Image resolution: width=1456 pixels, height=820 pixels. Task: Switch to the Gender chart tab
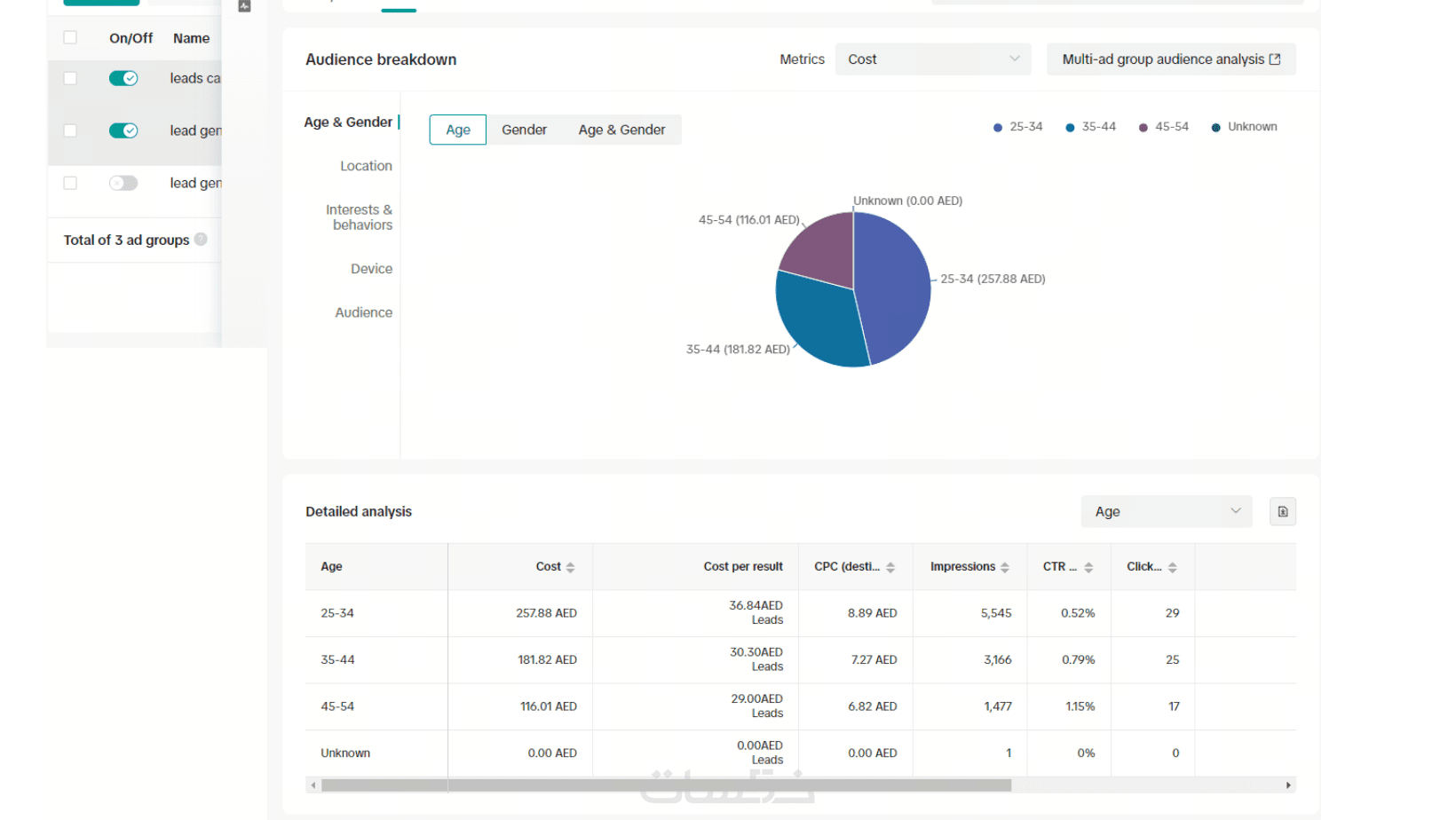(x=524, y=130)
